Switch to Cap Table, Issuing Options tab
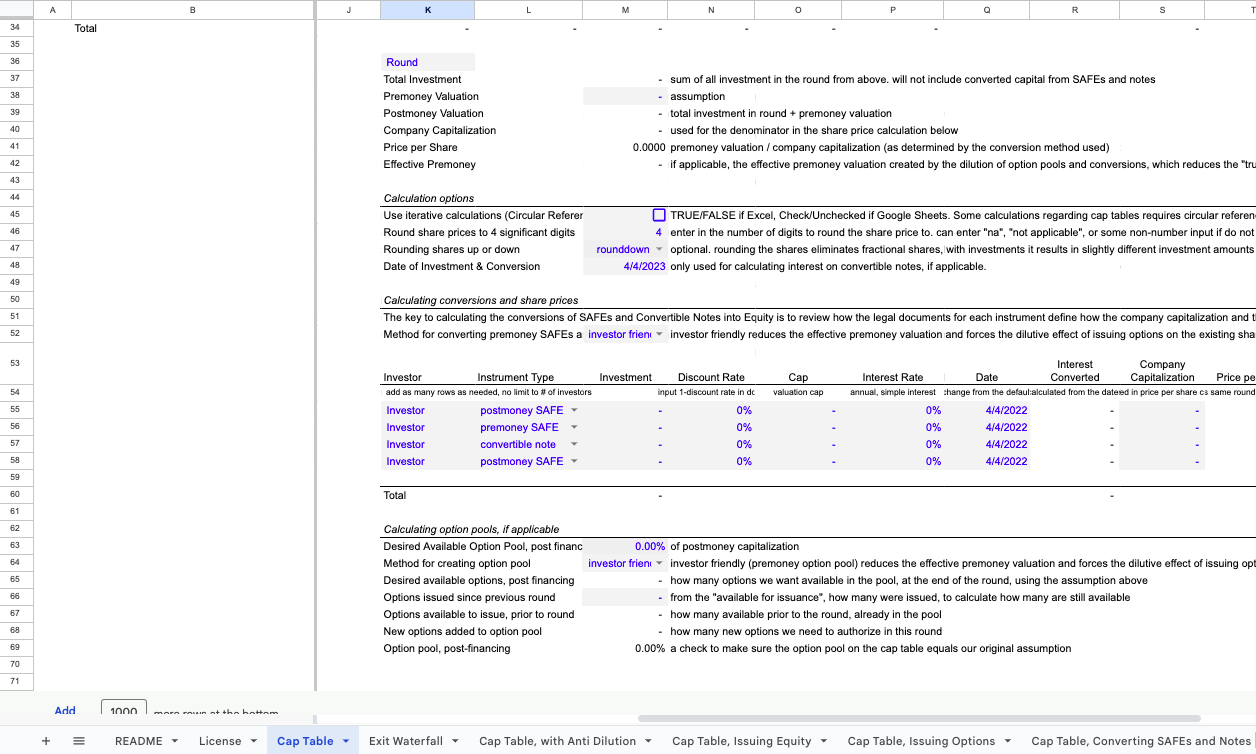The image size is (1256, 754). [921, 741]
